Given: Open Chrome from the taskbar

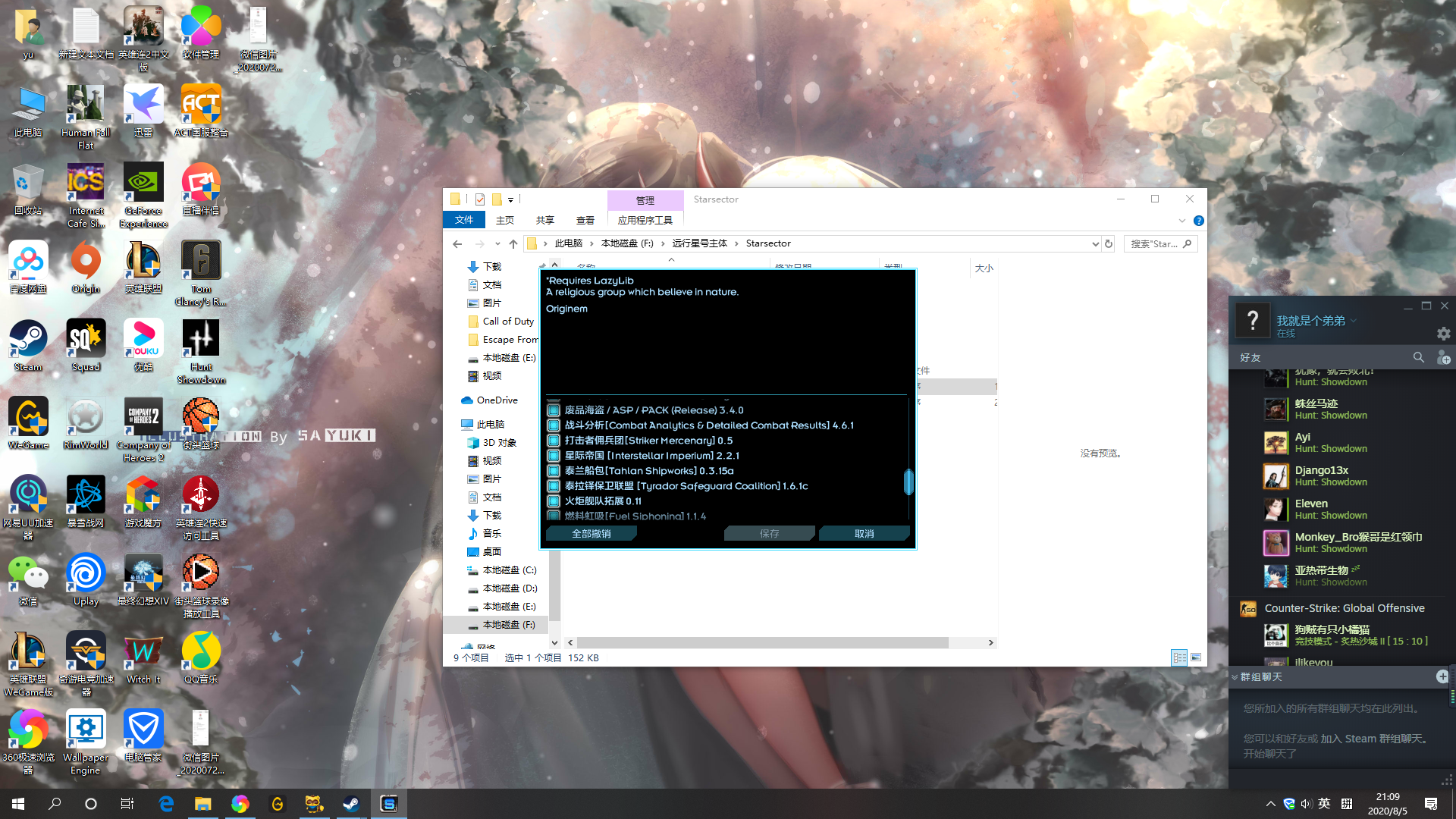Looking at the screenshot, I should (x=240, y=803).
